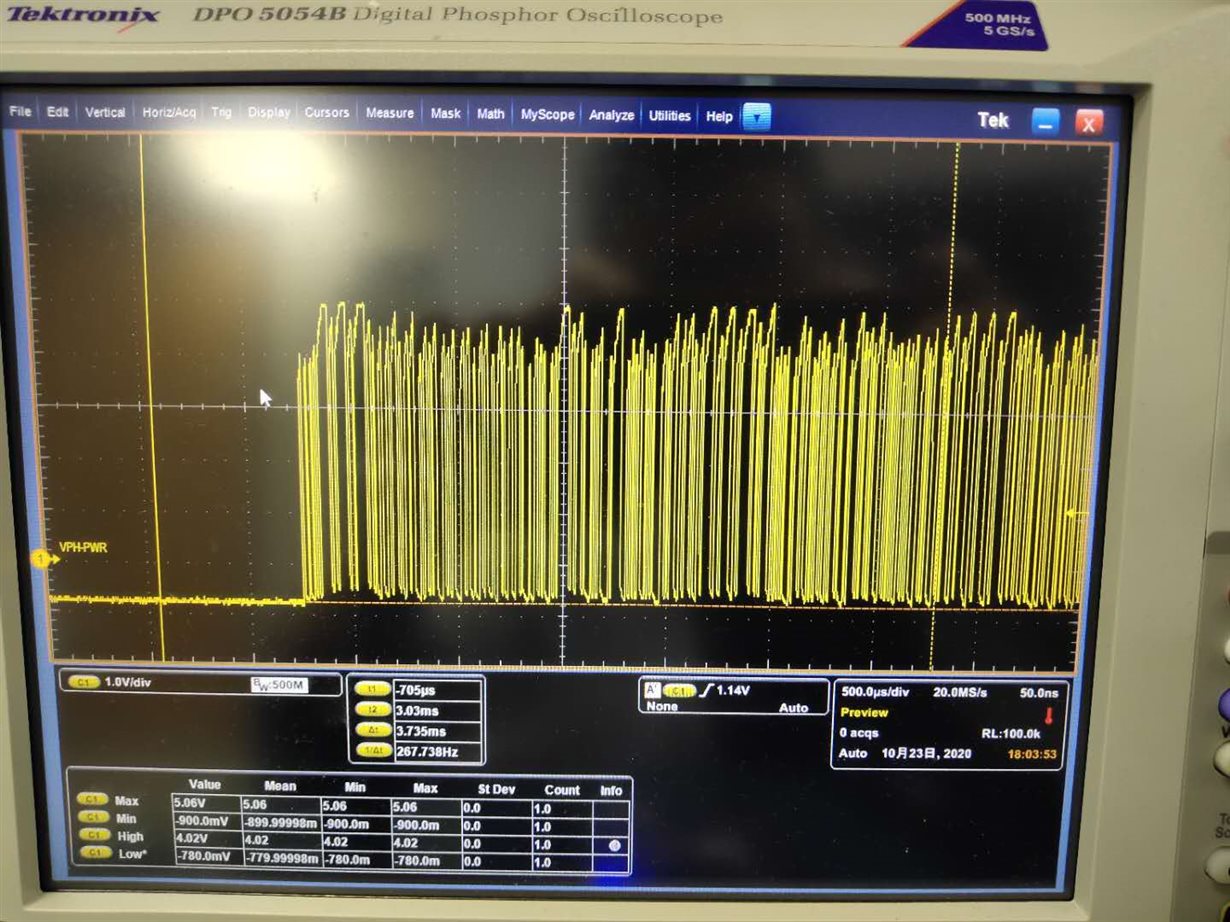Select the solid vertical cursor line near left
1230x922 pixels.
[x=152, y=400]
